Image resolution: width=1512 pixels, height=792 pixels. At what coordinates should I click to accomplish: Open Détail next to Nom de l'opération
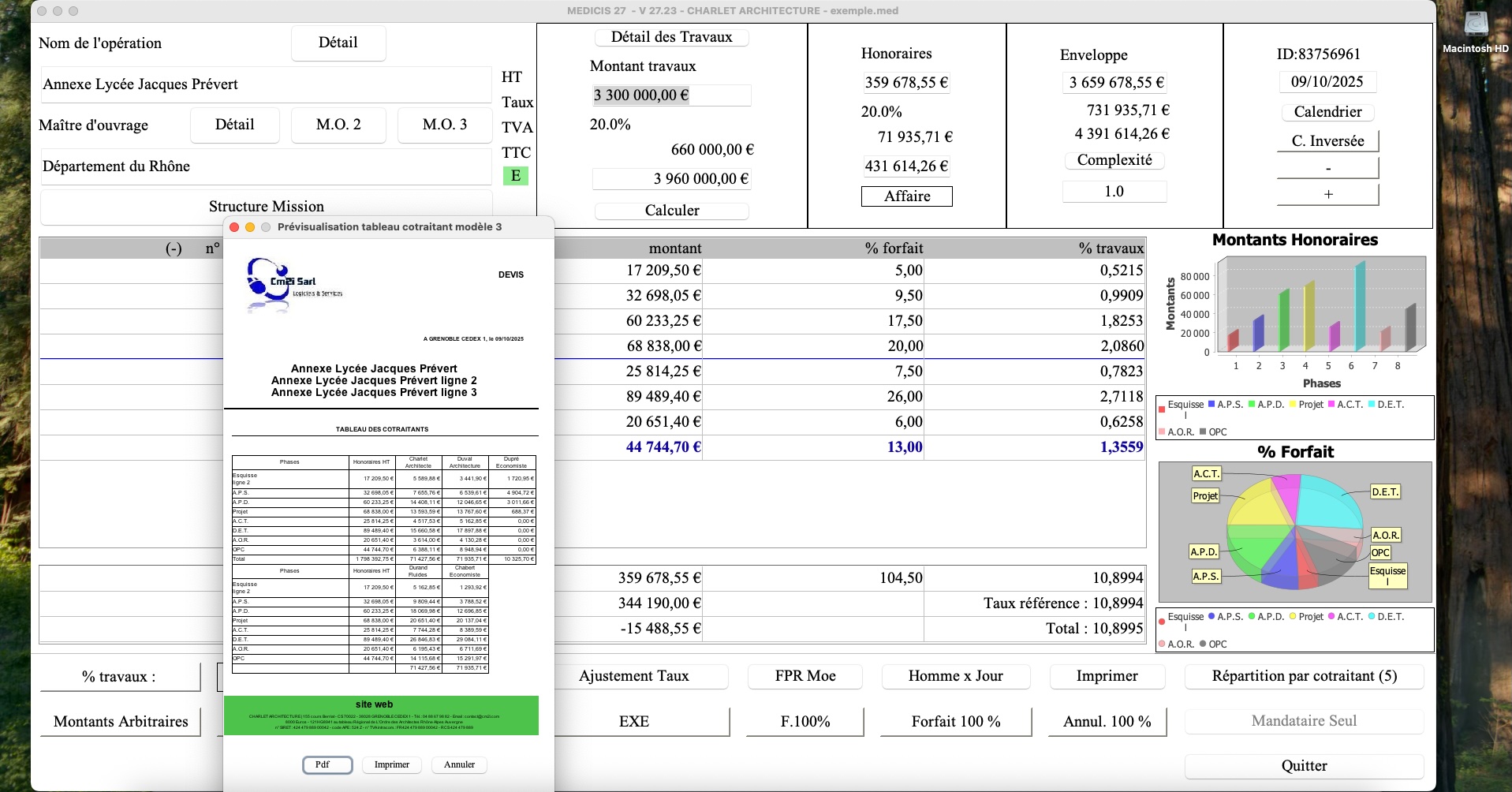[x=338, y=43]
